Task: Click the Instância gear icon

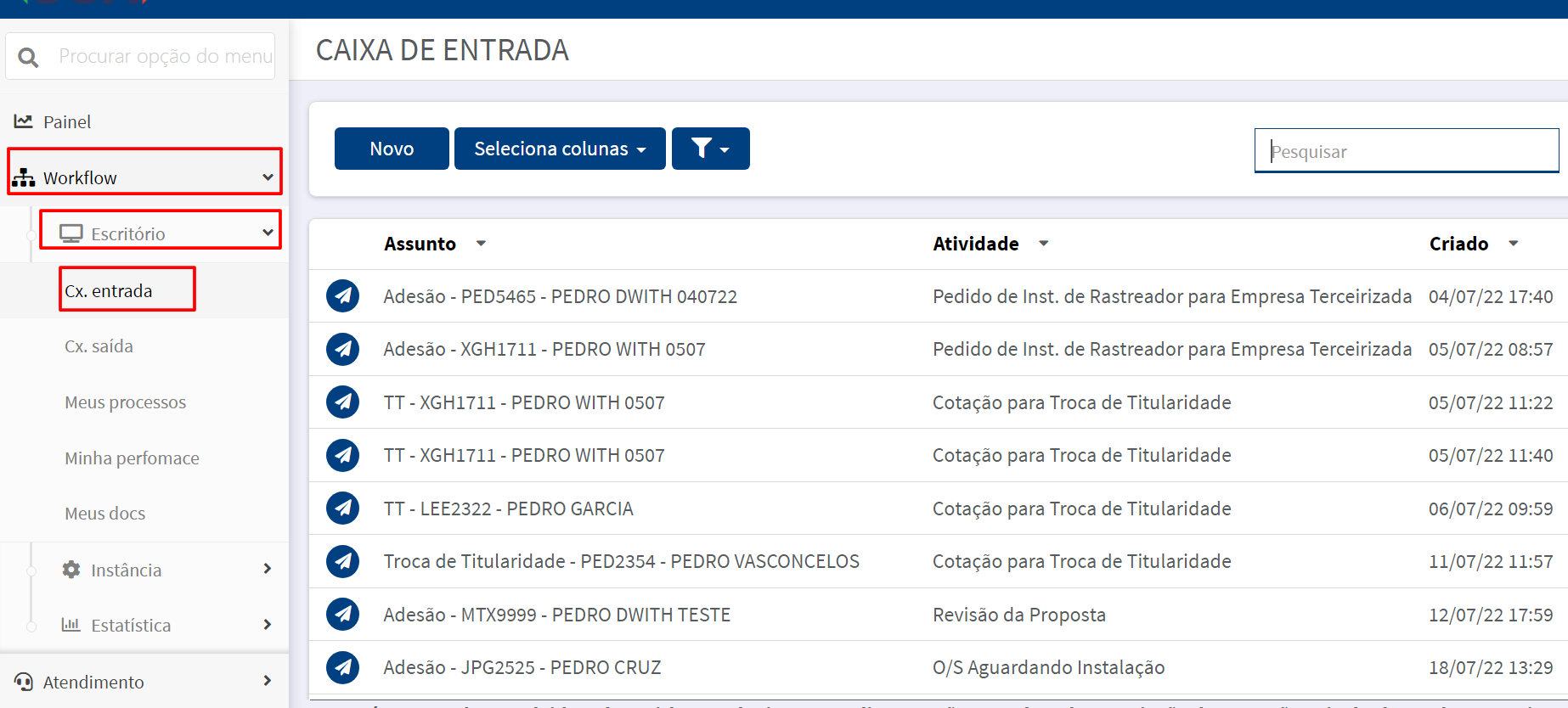Action: tap(71, 570)
